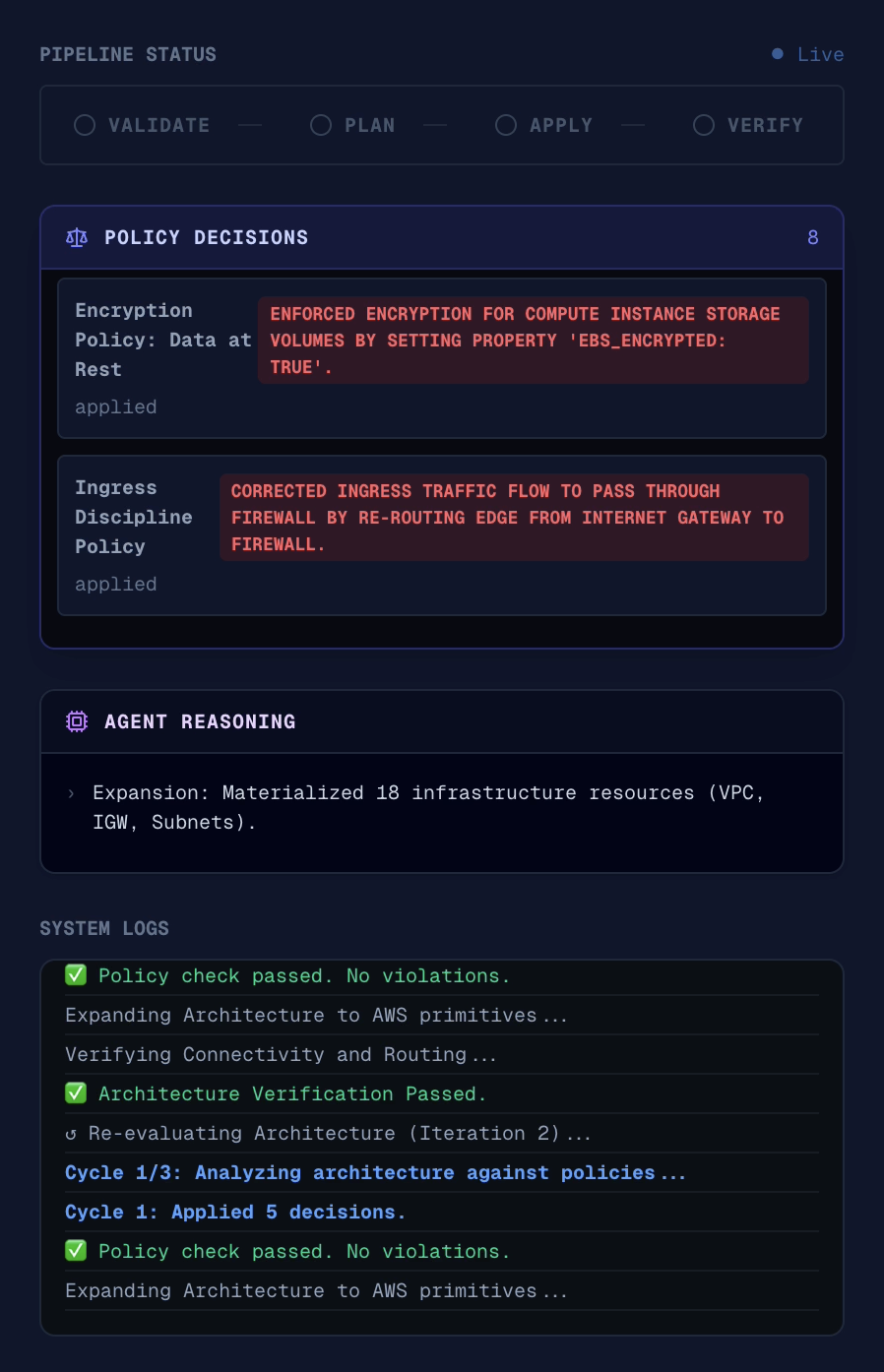Select the APPLY stage circle

[506, 125]
